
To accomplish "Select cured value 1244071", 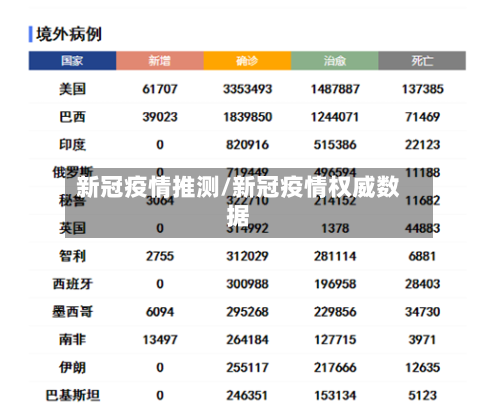I will [x=335, y=117].
